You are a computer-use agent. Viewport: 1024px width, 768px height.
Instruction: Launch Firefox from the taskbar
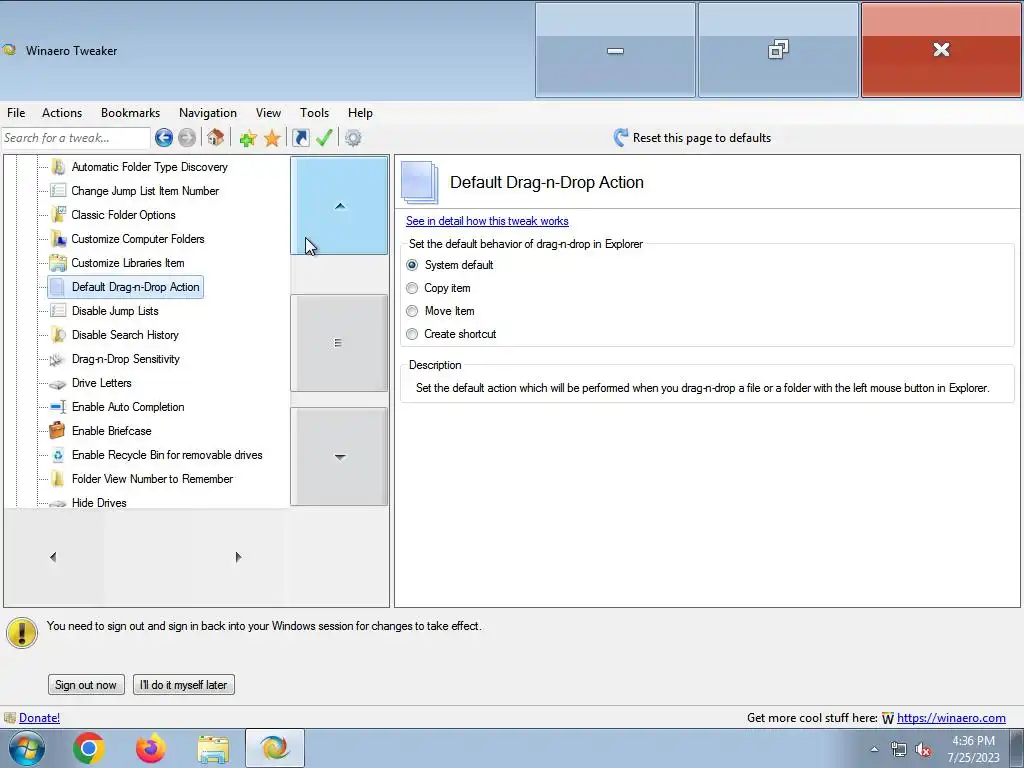pyautogui.click(x=151, y=748)
